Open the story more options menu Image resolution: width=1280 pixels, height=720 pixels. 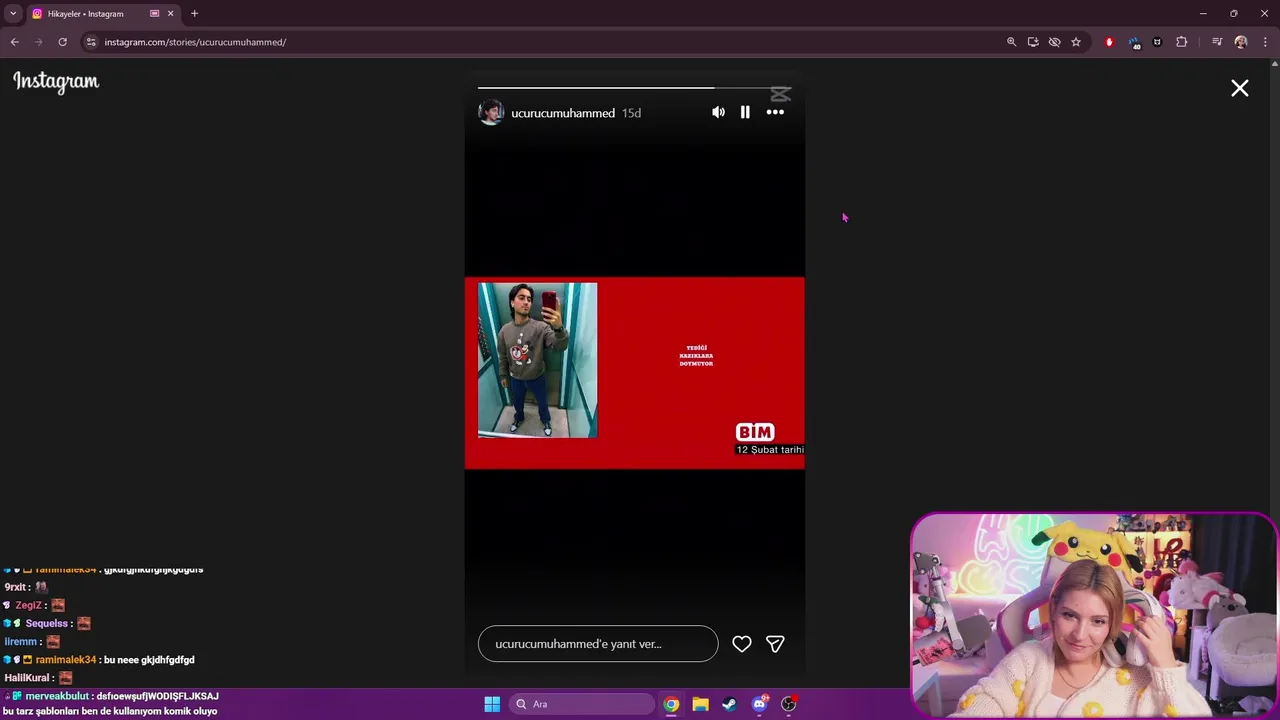click(775, 112)
